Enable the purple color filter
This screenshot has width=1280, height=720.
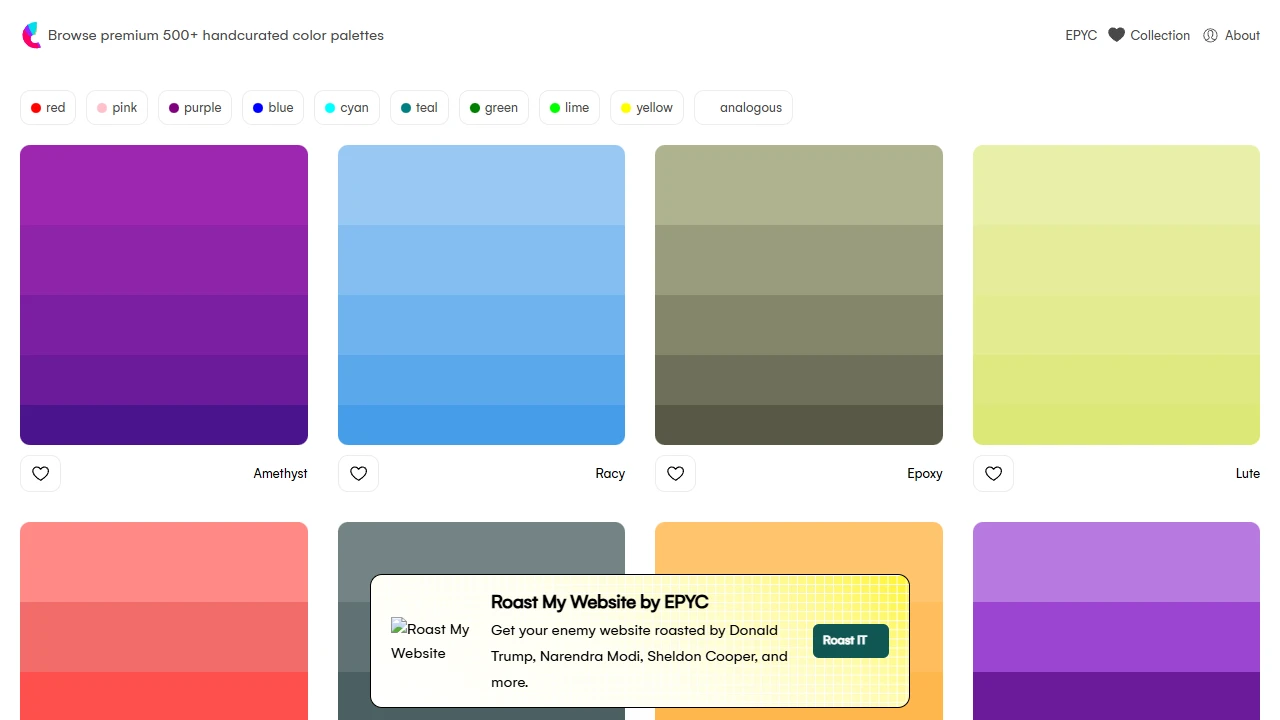click(x=194, y=107)
